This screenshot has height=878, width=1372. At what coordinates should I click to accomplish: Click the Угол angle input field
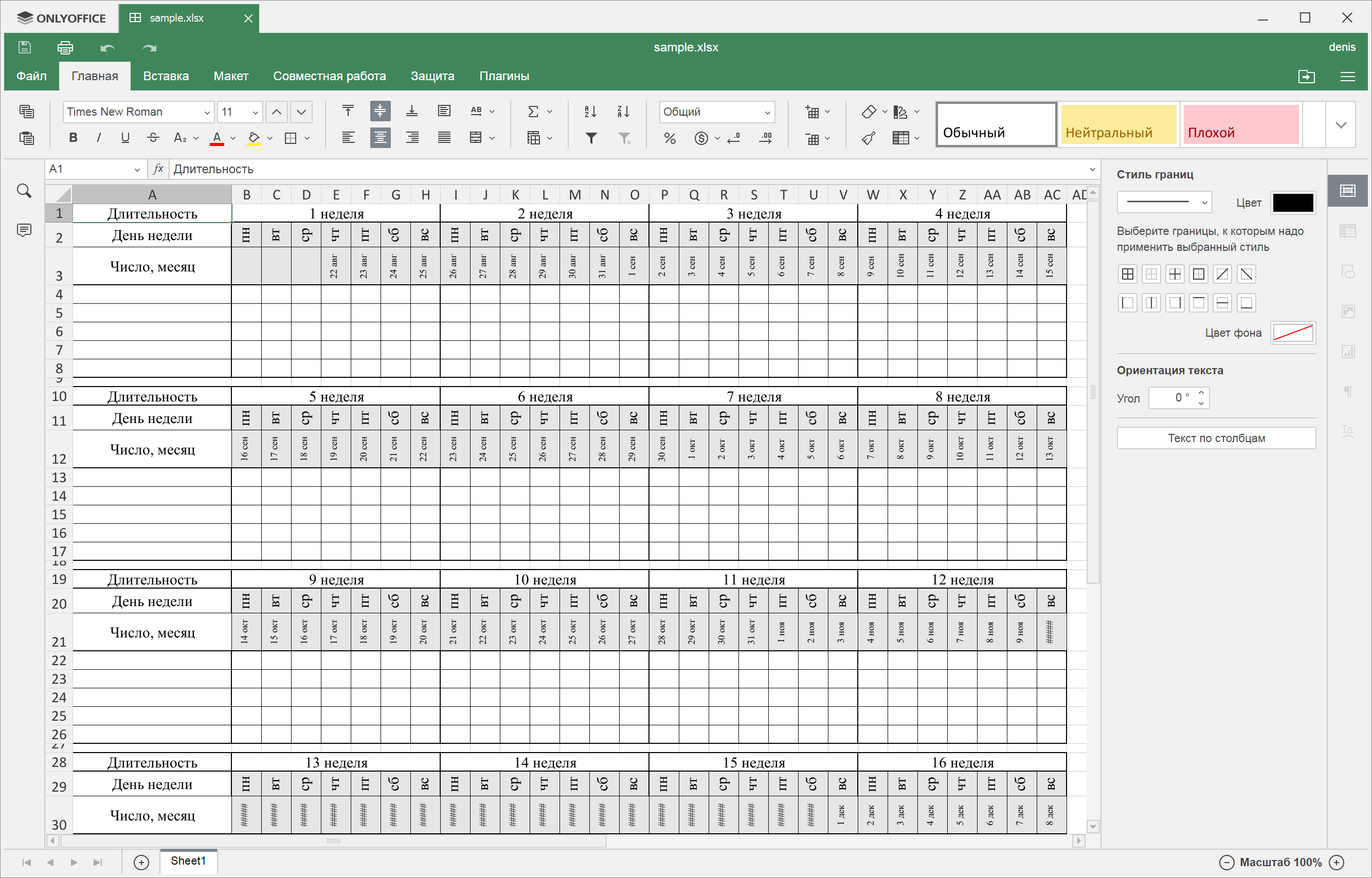pos(1172,398)
